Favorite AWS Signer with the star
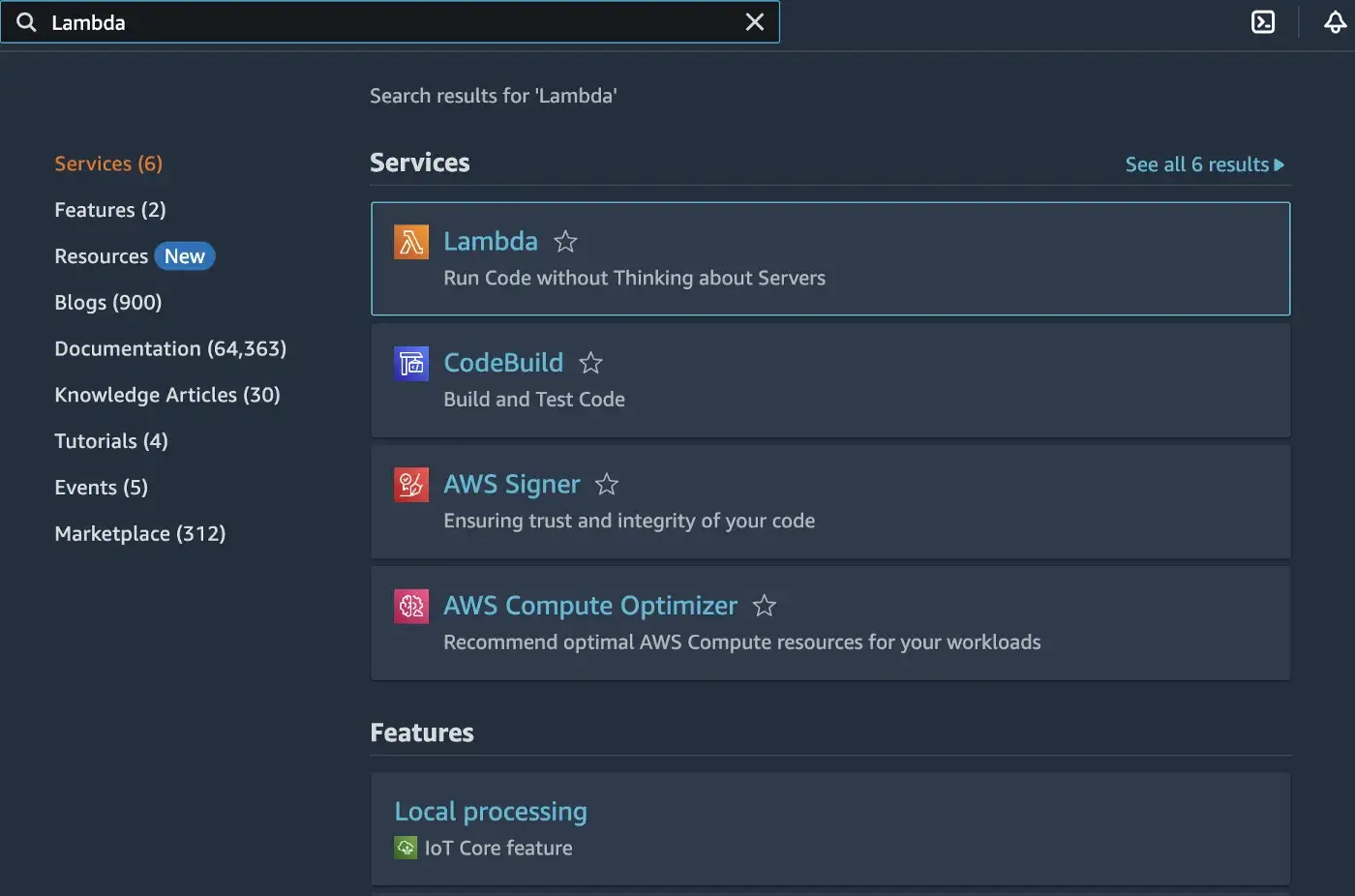1355x896 pixels. (x=607, y=484)
